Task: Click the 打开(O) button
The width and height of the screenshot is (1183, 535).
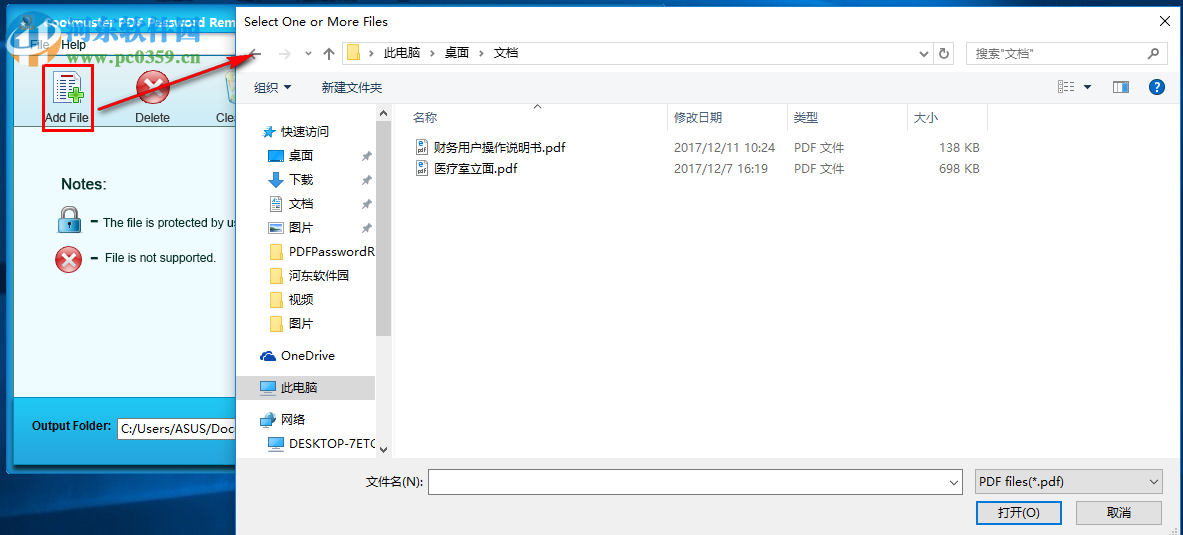Action: click(x=1019, y=513)
